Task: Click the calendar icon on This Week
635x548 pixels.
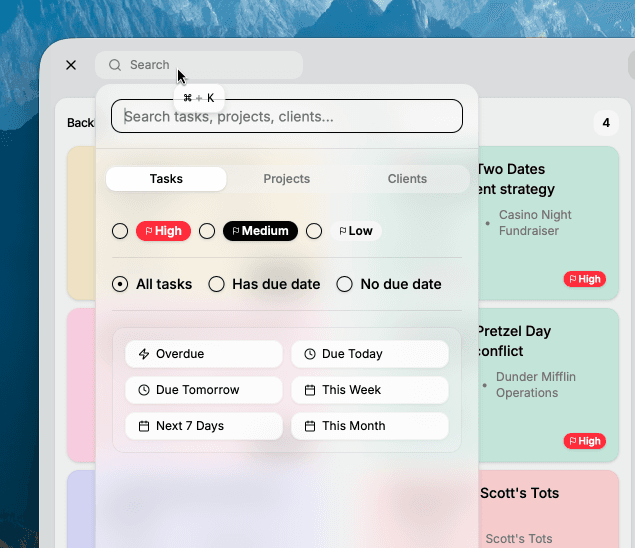Action: click(x=310, y=390)
